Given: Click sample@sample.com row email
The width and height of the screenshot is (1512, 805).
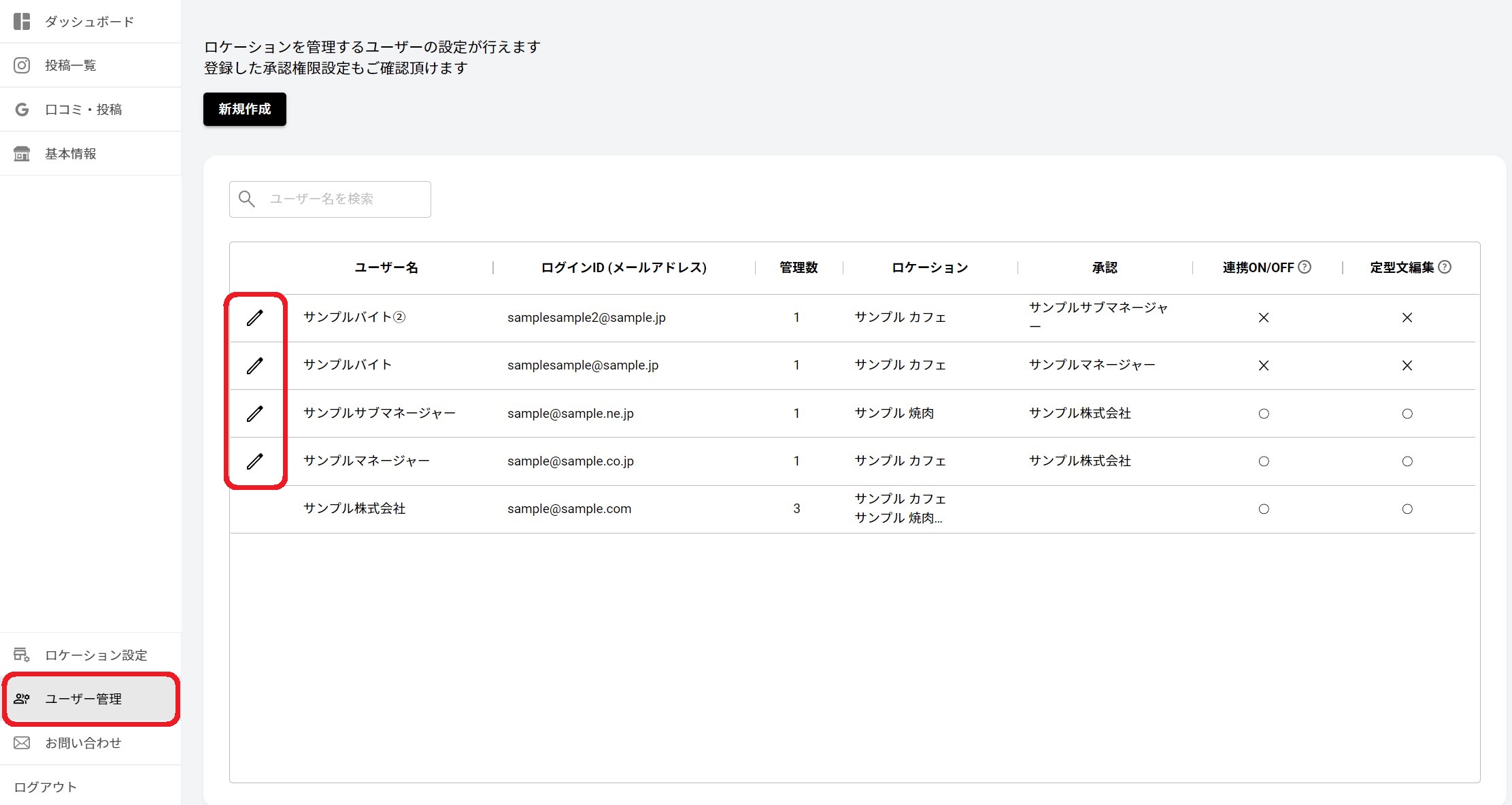Looking at the screenshot, I should pos(569,509).
